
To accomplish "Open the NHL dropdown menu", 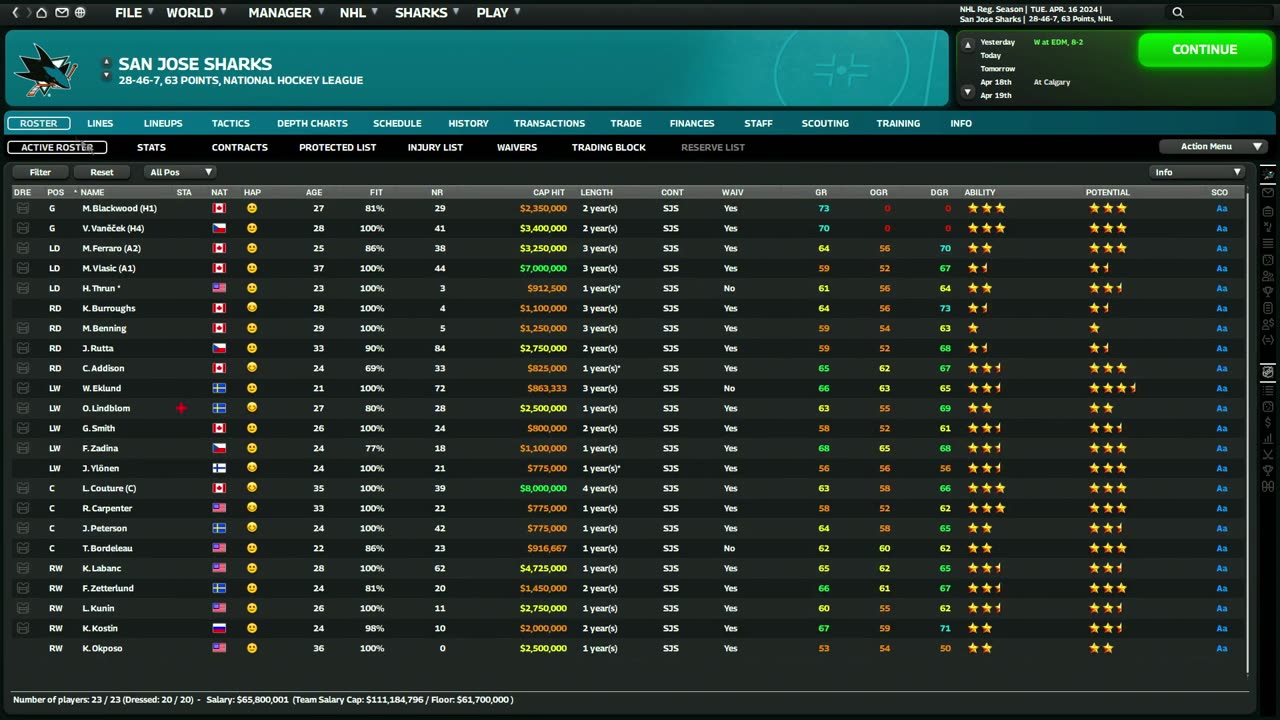I will 358,13.
